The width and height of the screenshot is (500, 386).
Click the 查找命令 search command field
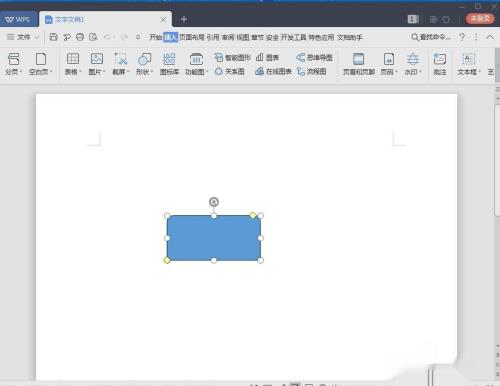431,37
